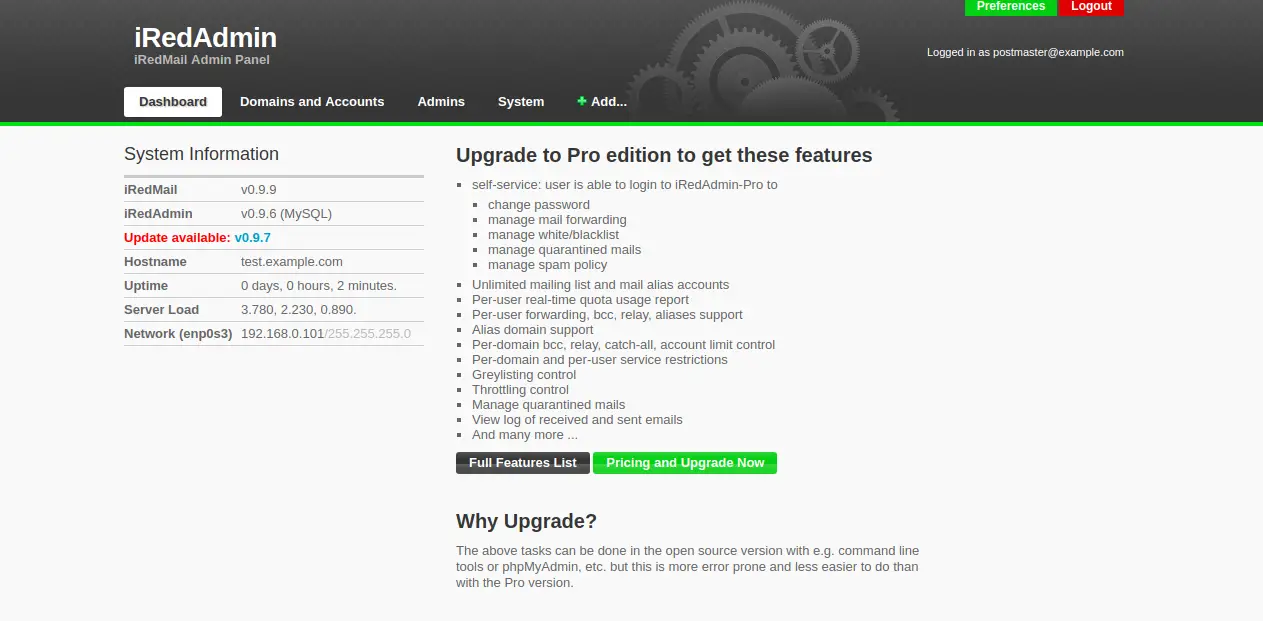Click the manage quarantined mails sub-item
The width and height of the screenshot is (1263, 621).
click(x=564, y=250)
